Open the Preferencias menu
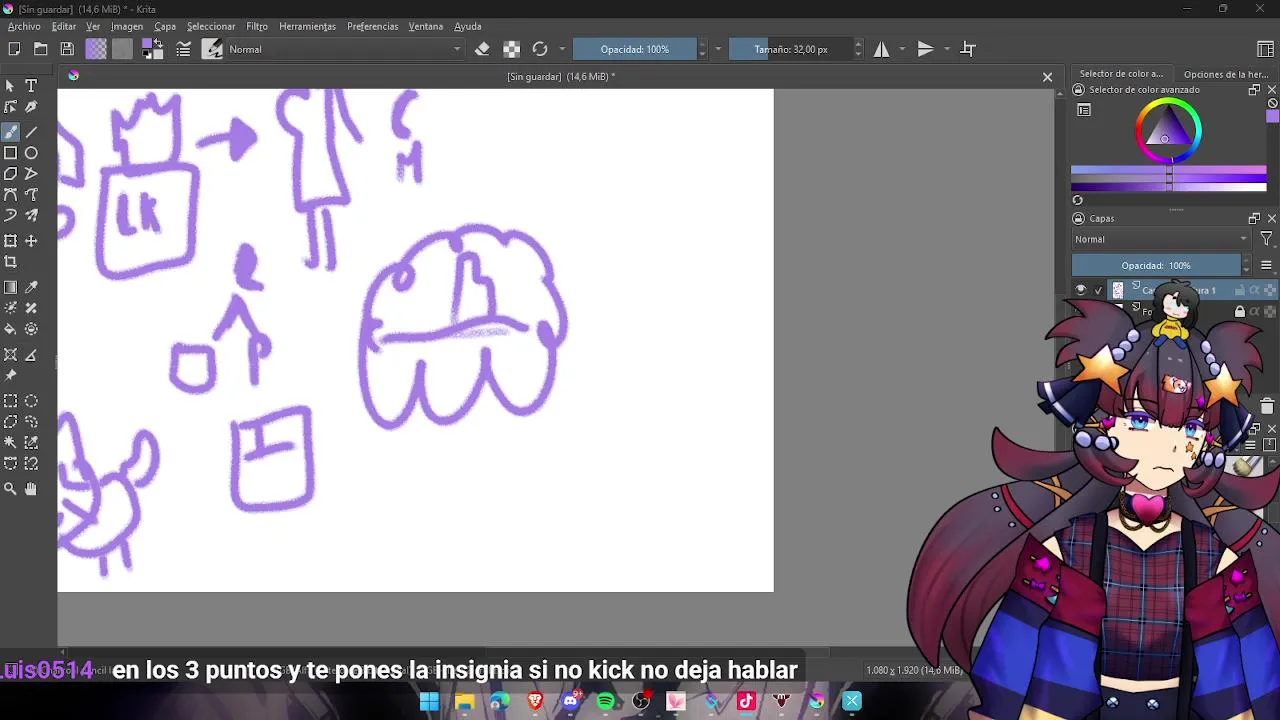The image size is (1280, 720). [372, 26]
